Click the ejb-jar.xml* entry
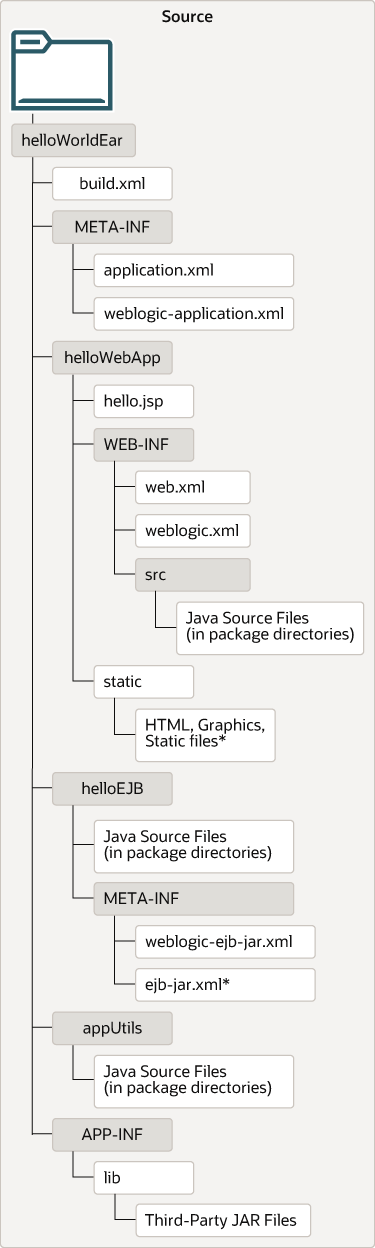Viewport: 375px width, 1248px height. point(224,984)
